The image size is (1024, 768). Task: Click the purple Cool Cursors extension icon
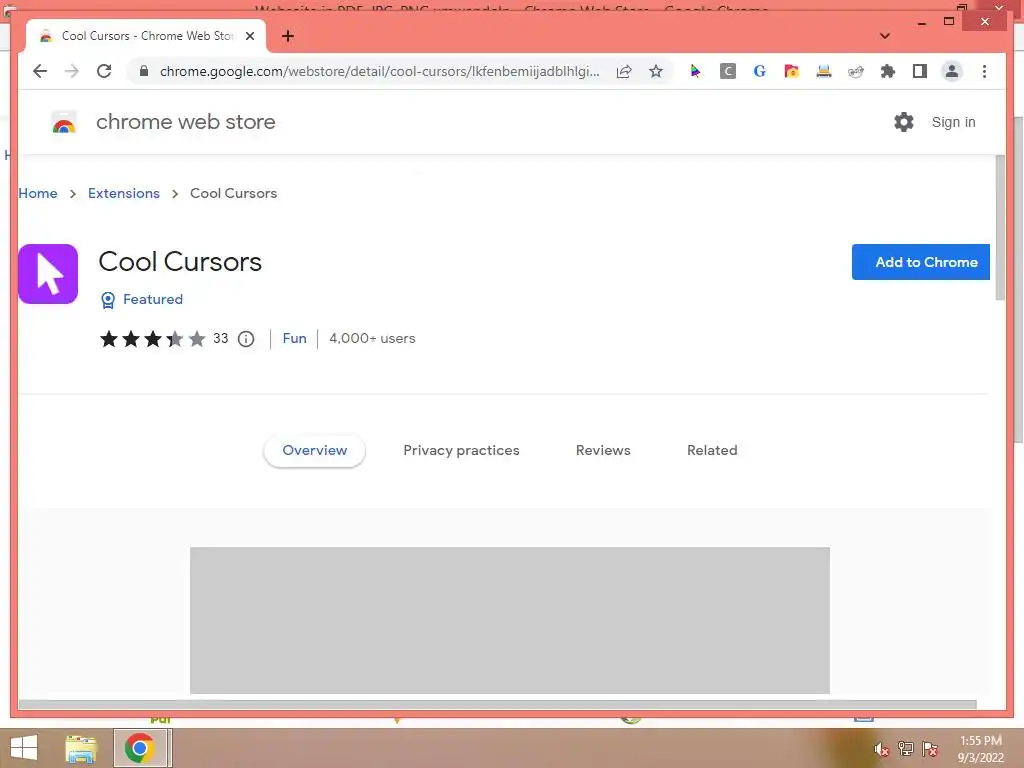coord(48,274)
